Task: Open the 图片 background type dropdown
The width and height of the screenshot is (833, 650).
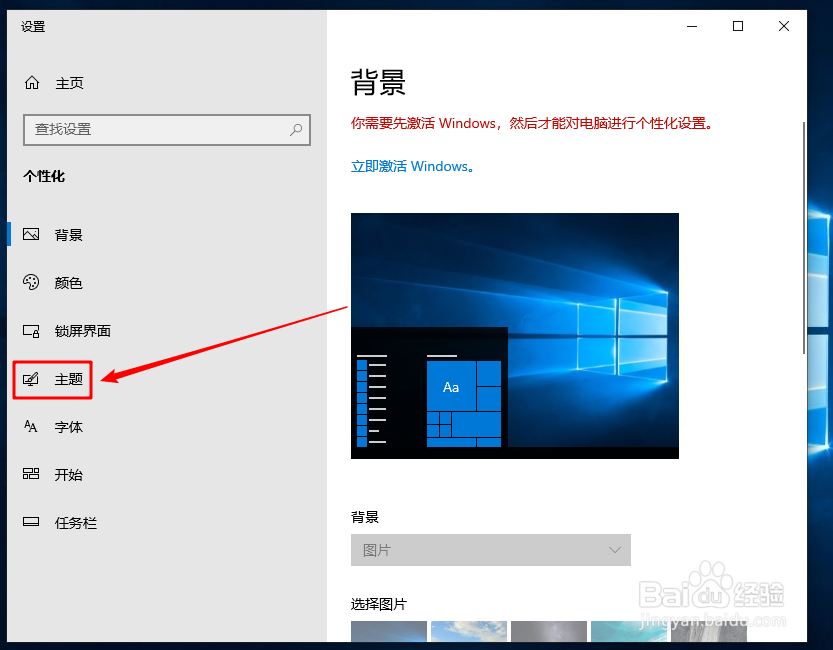Action: tap(490, 550)
